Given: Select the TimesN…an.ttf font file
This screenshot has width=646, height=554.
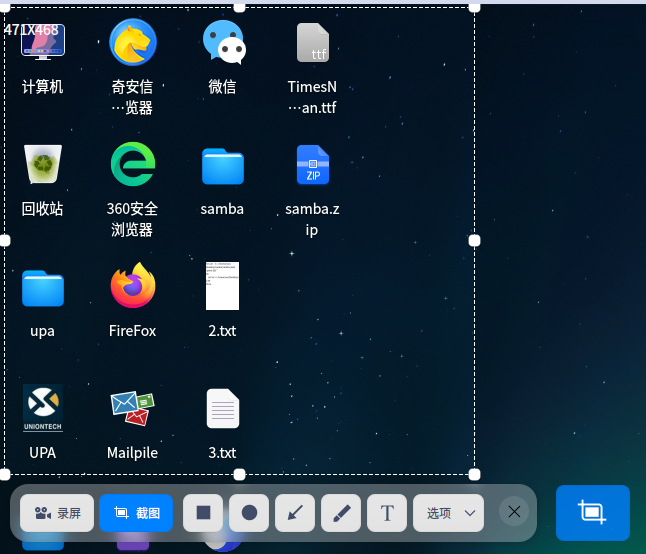Looking at the screenshot, I should (313, 42).
